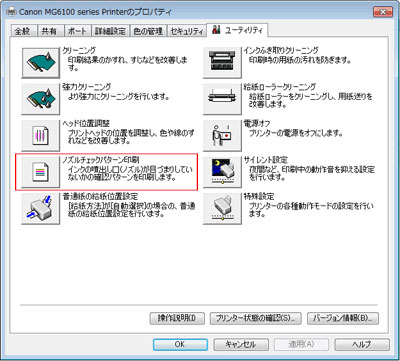Open ヘッド位置調整 print head alignment icon

coord(41,136)
